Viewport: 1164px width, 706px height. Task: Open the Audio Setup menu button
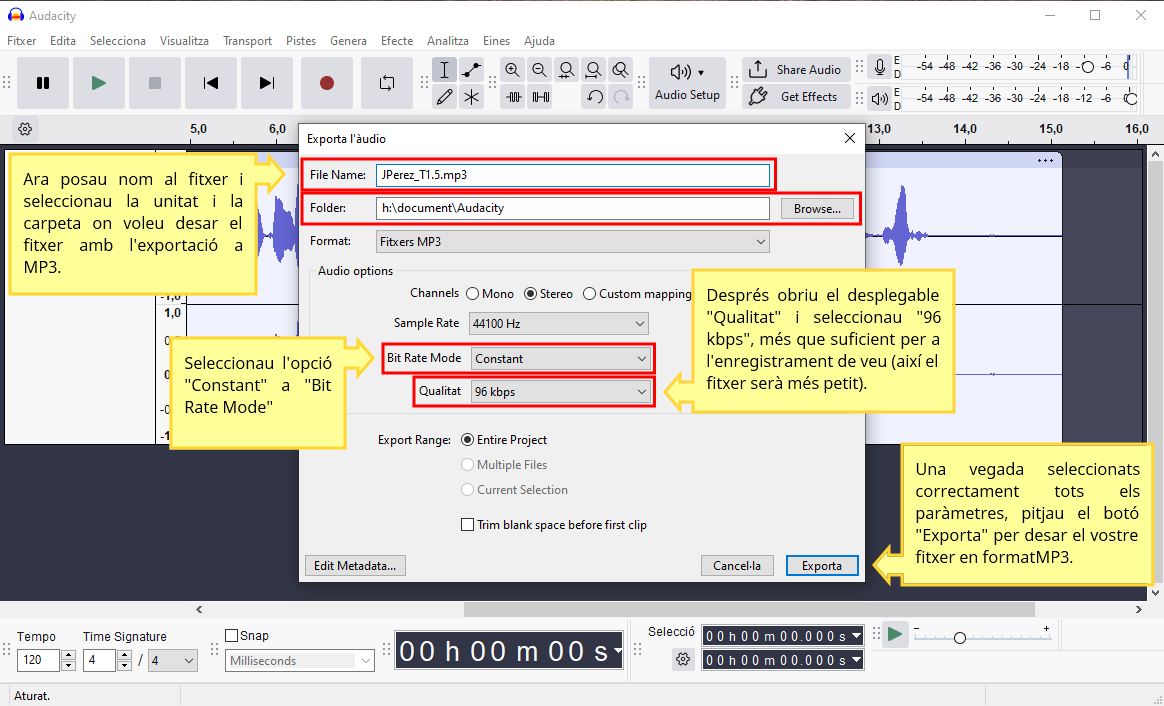687,82
